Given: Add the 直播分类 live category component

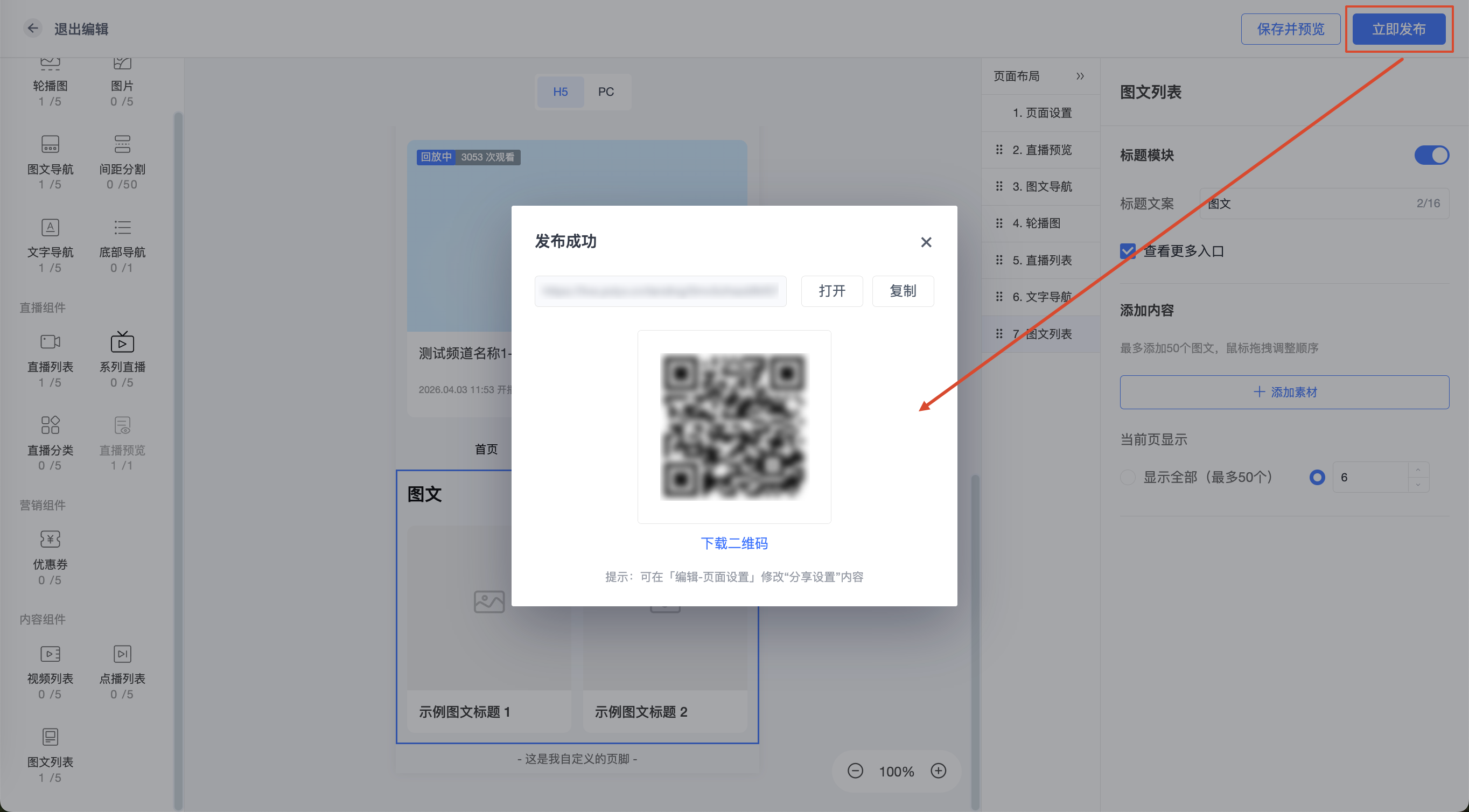Looking at the screenshot, I should tap(50, 443).
